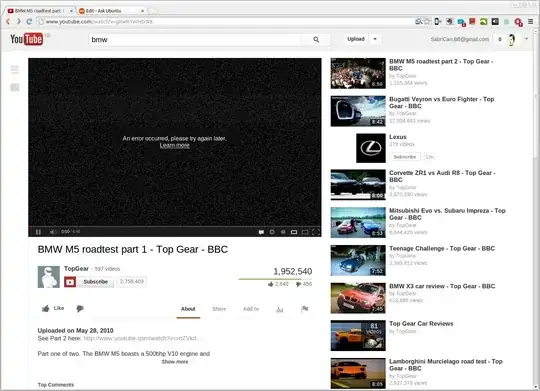Click the user avatar in the header
Image resolution: width=540 pixels, height=391 pixels.
(512, 39)
